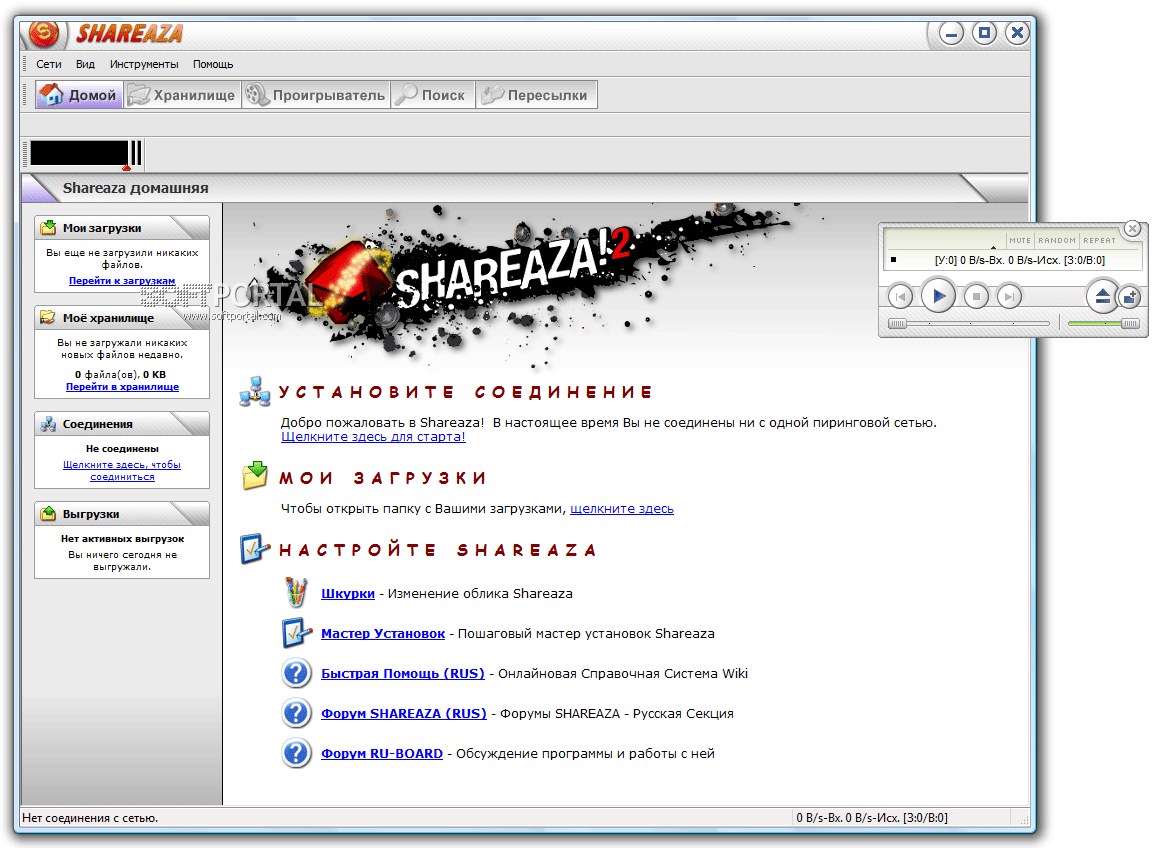The height and width of the screenshot is (848, 1158).
Task: Click the Моё хранилище panel header
Action: click(x=122, y=318)
